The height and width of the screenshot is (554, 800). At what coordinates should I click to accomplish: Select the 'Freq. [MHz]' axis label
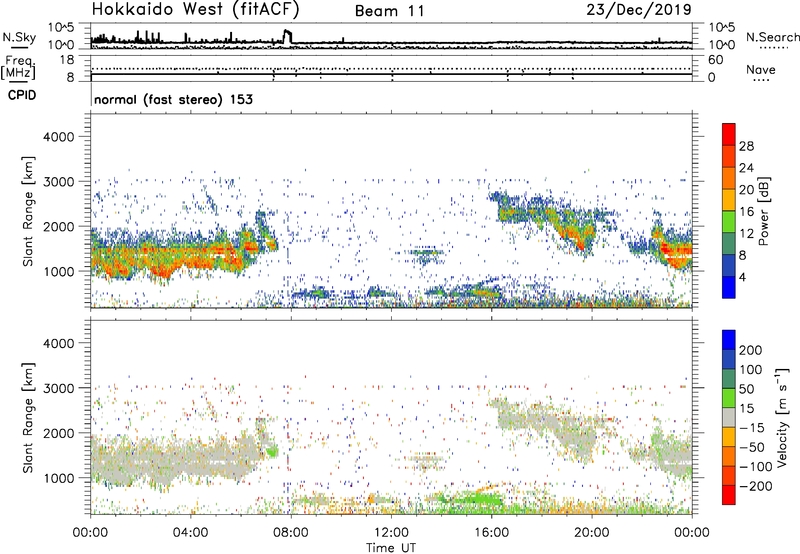pyautogui.click(x=18, y=68)
